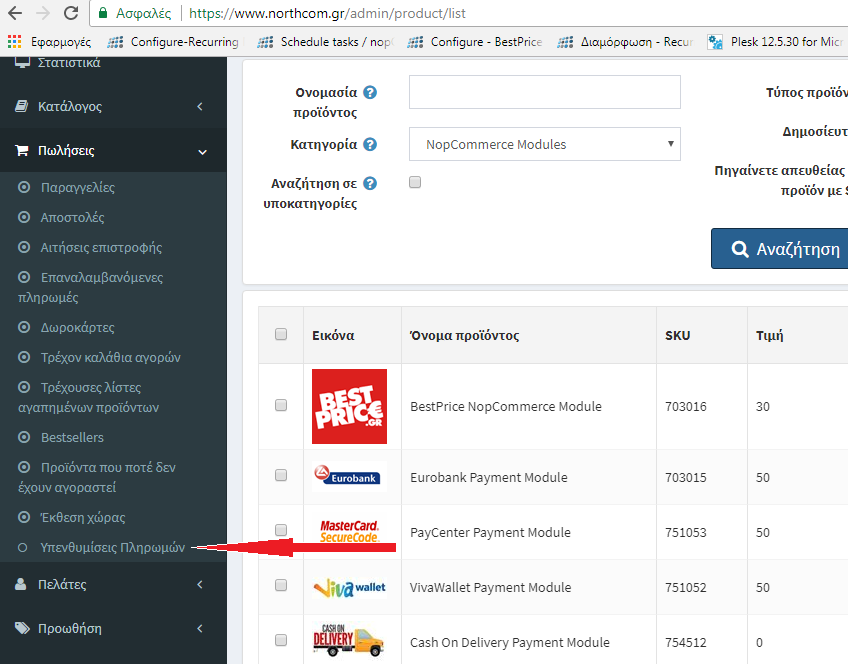This screenshot has width=848, height=664.
Task: Click the Πωλήσεις shopping cart icon
Action: pyautogui.click(x=22, y=150)
